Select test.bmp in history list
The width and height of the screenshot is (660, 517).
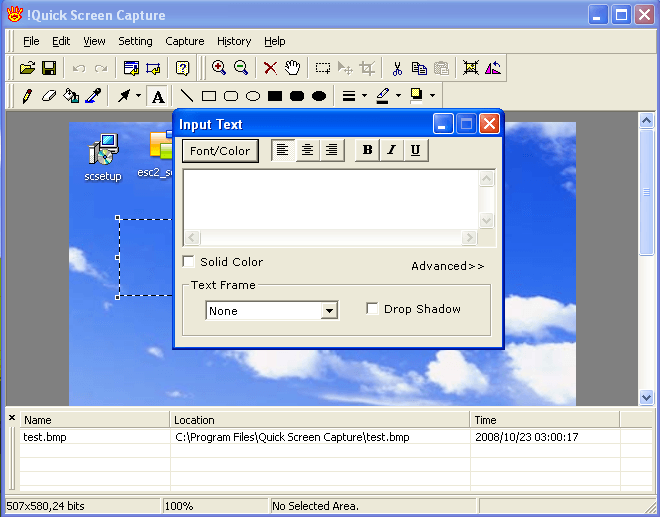pos(45,437)
